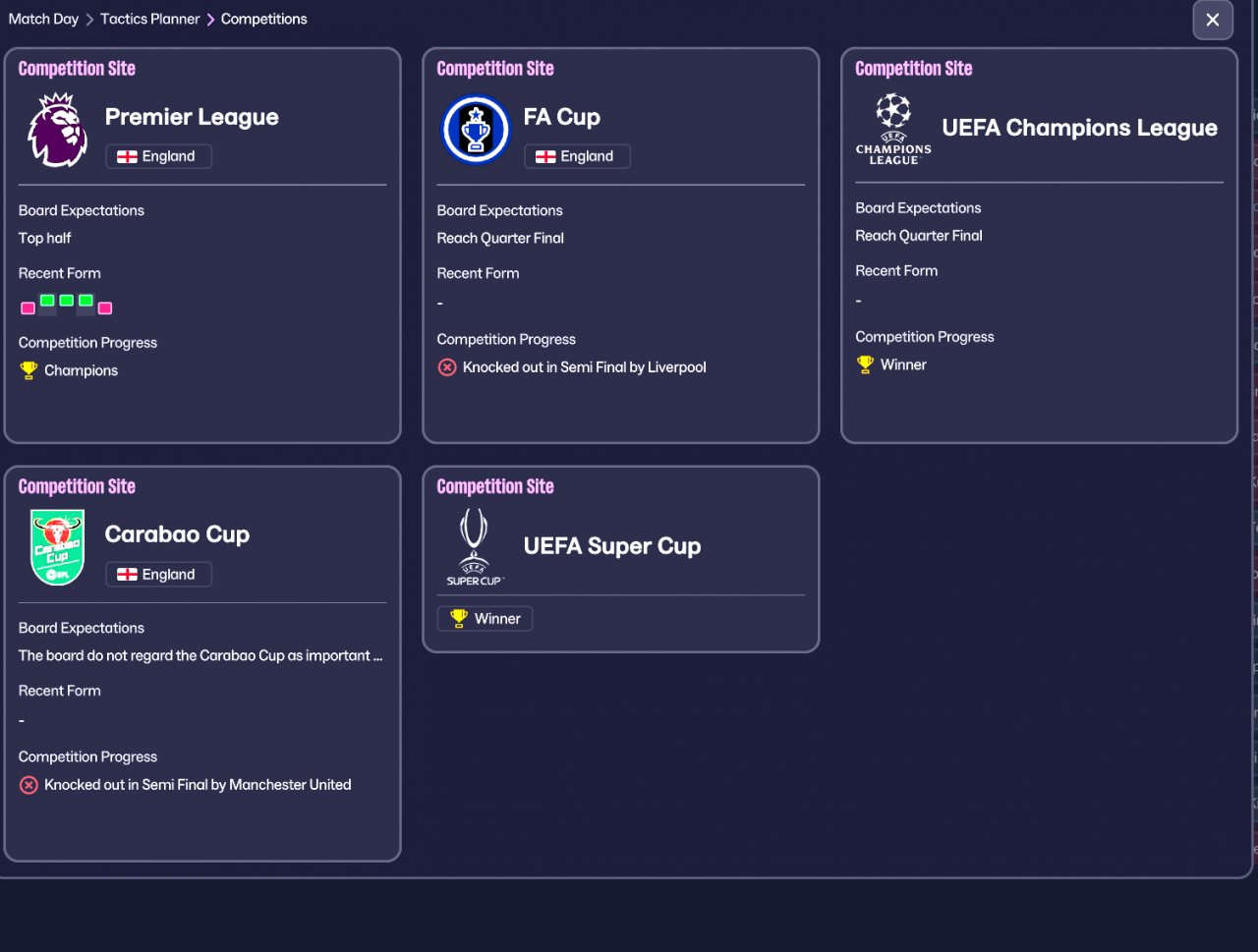Select the Competitions breadcrumb label

click(x=263, y=19)
